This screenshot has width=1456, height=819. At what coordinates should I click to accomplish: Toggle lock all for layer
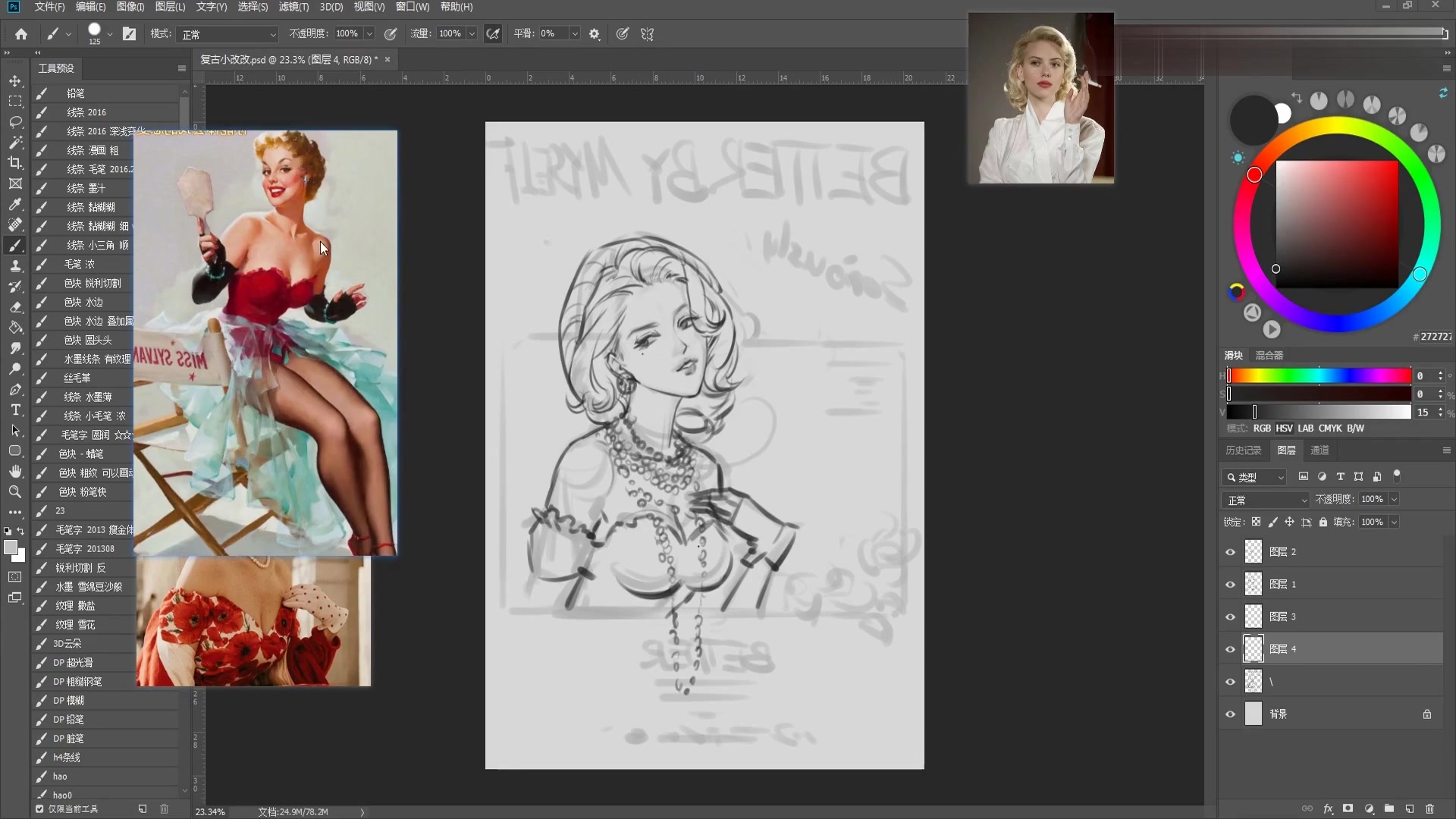tap(1323, 522)
